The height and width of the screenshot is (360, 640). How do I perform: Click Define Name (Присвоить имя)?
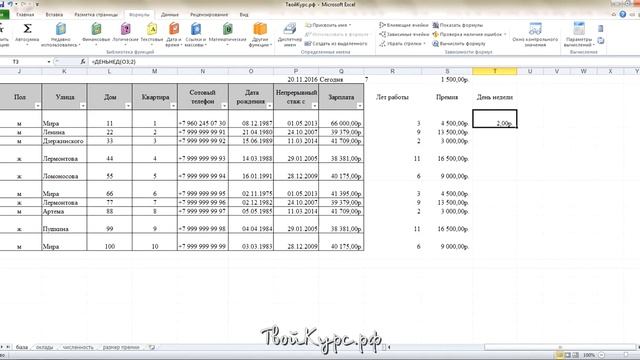329,25
